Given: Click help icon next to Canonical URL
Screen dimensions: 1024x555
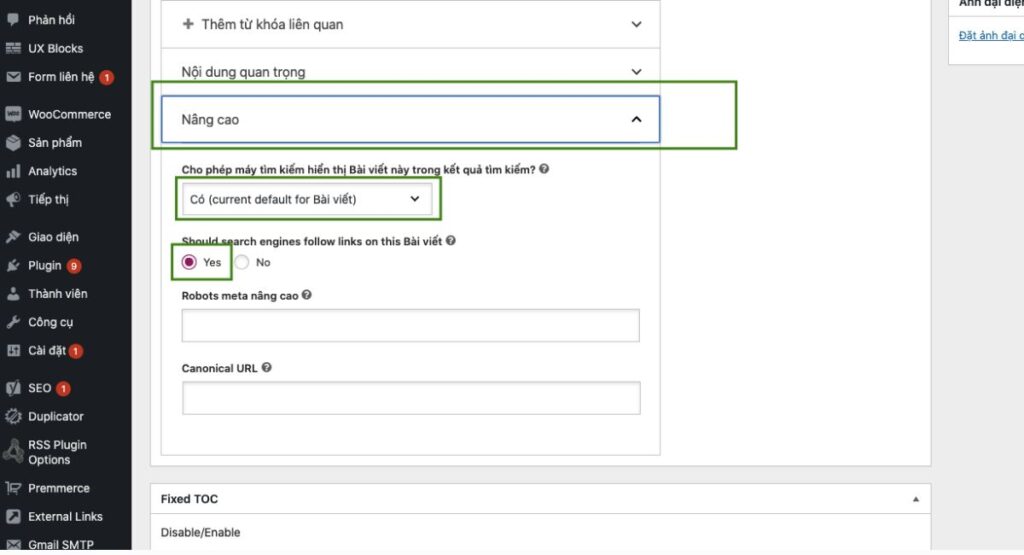Looking at the screenshot, I should (267, 368).
